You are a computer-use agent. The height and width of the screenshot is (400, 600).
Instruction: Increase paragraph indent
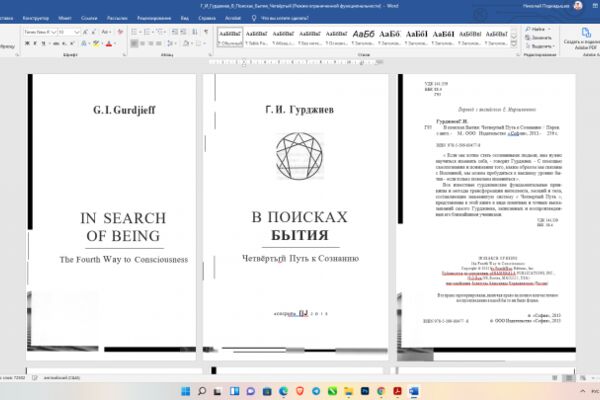tap(184, 32)
